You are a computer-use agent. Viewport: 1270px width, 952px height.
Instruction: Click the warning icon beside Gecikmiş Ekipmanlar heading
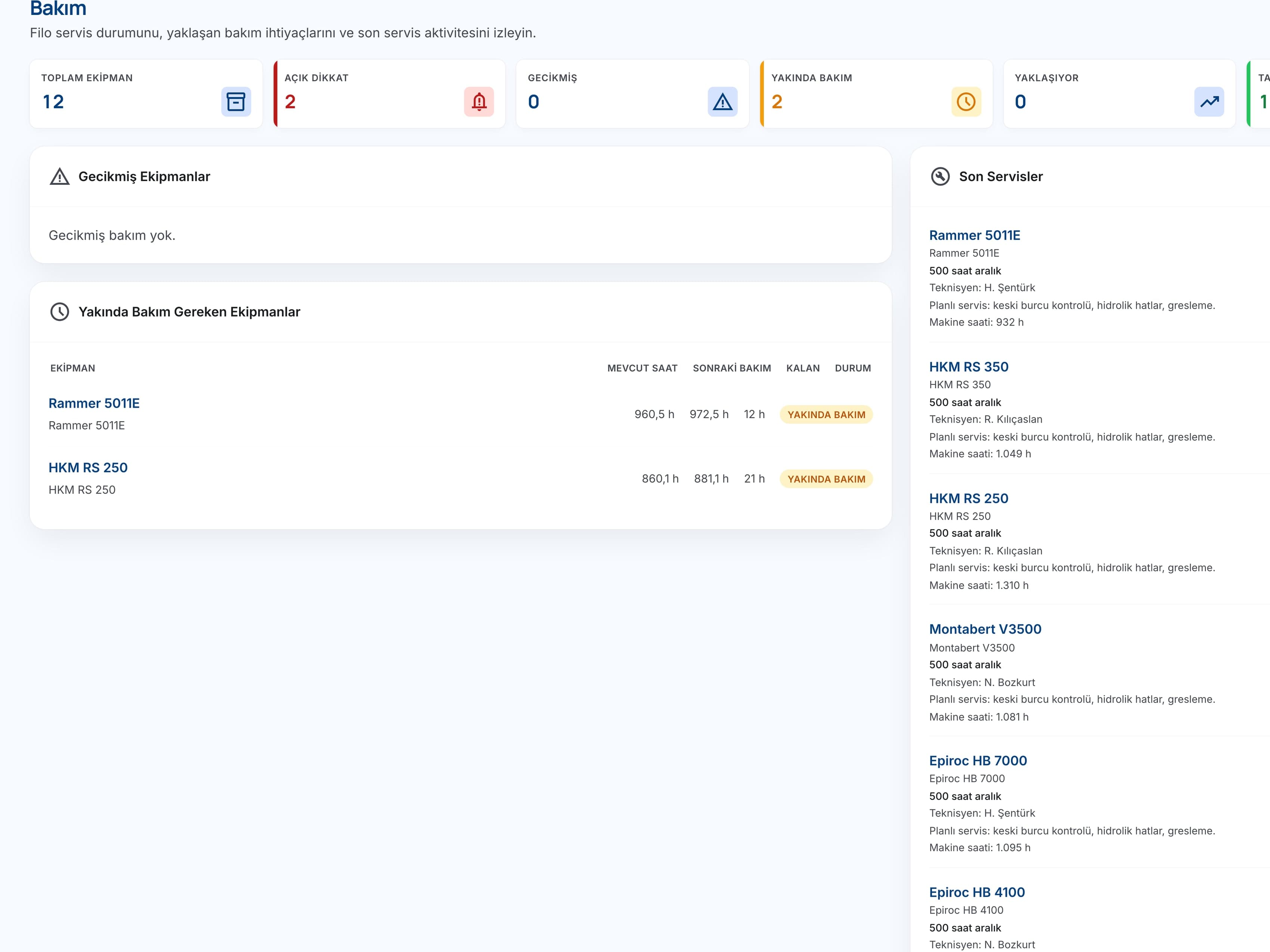pos(60,177)
